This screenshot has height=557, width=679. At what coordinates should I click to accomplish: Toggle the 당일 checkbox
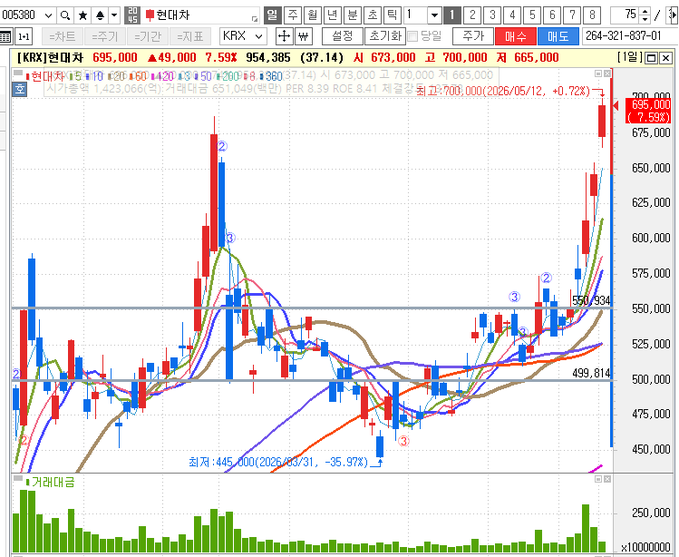pyautogui.click(x=413, y=36)
